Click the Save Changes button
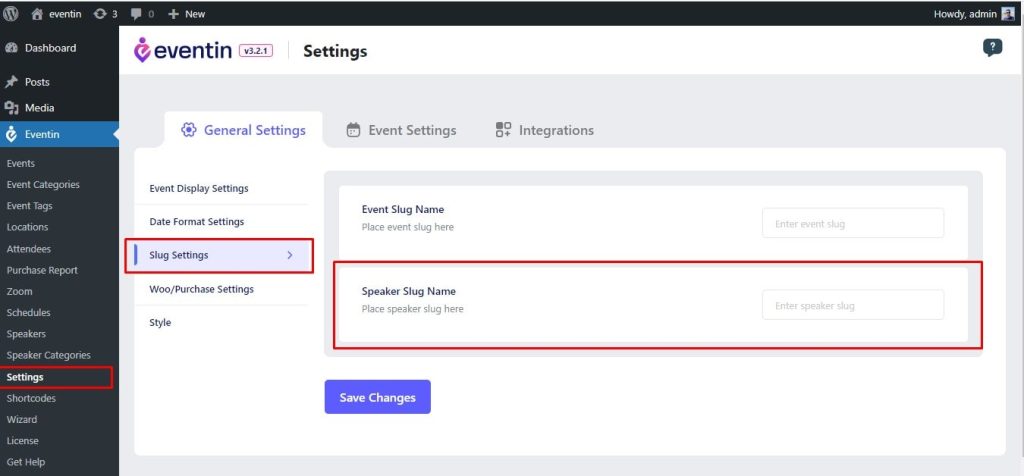This screenshot has width=1024, height=476. click(x=377, y=397)
